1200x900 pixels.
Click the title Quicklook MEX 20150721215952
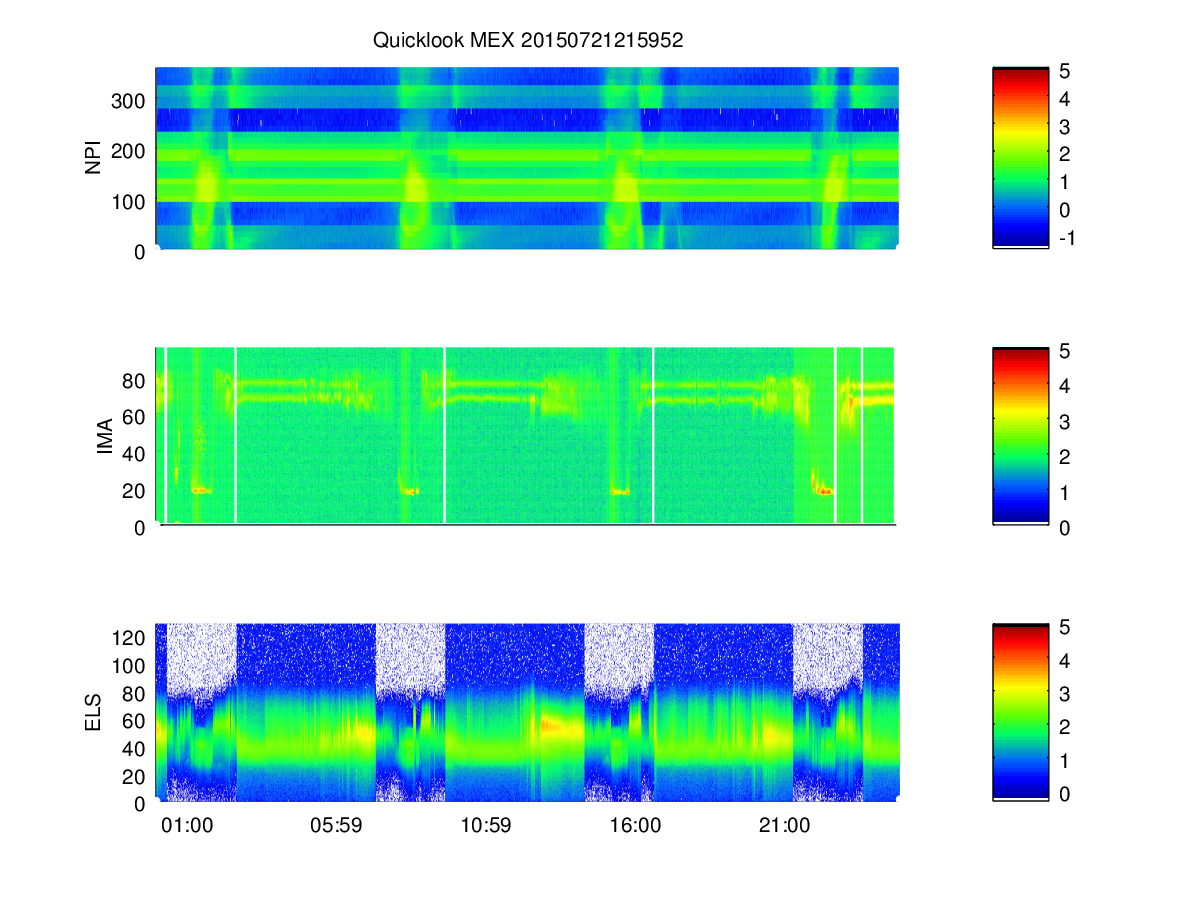pos(527,41)
